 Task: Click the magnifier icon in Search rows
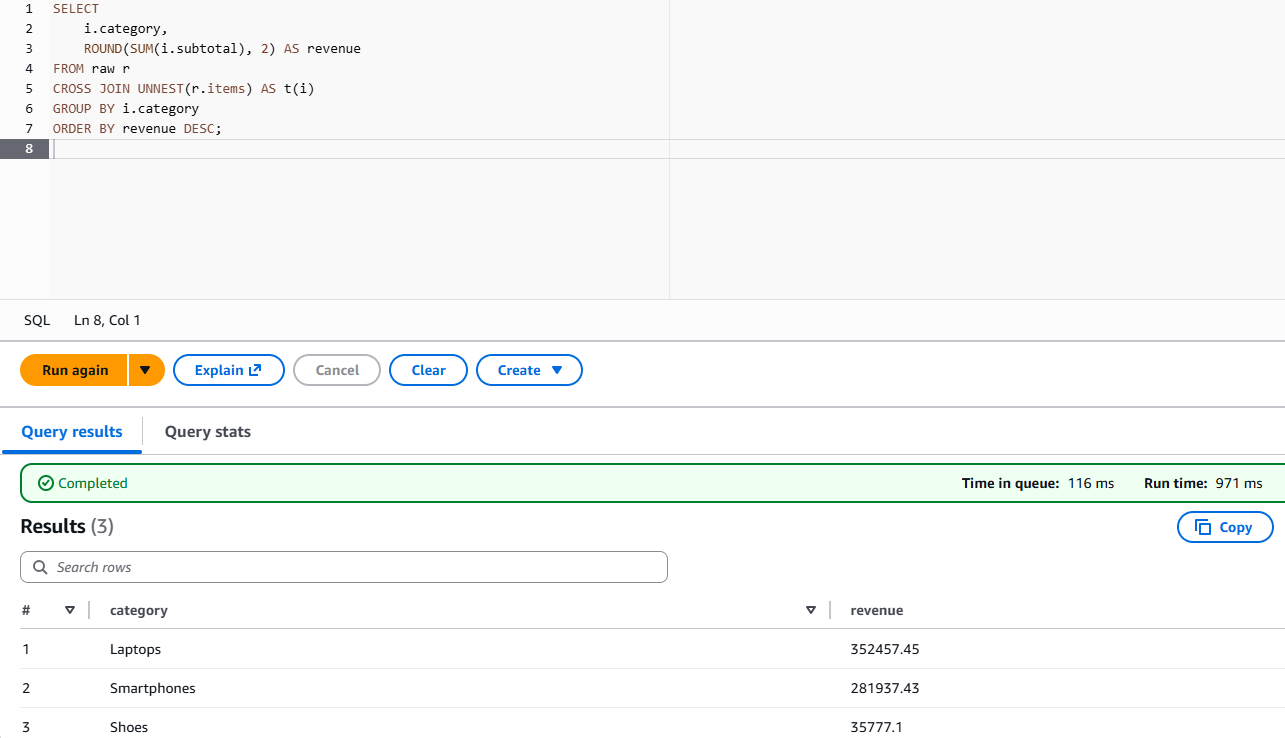(x=40, y=567)
